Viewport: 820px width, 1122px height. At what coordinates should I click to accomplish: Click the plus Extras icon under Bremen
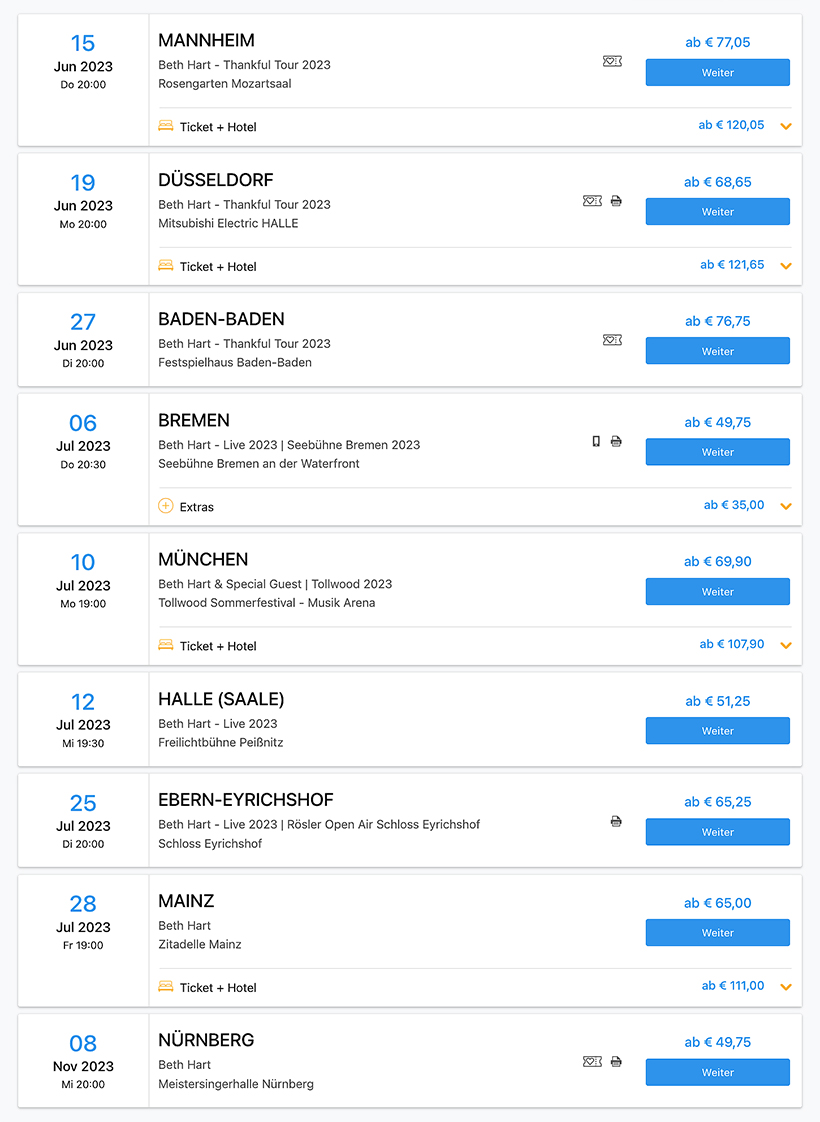point(165,506)
